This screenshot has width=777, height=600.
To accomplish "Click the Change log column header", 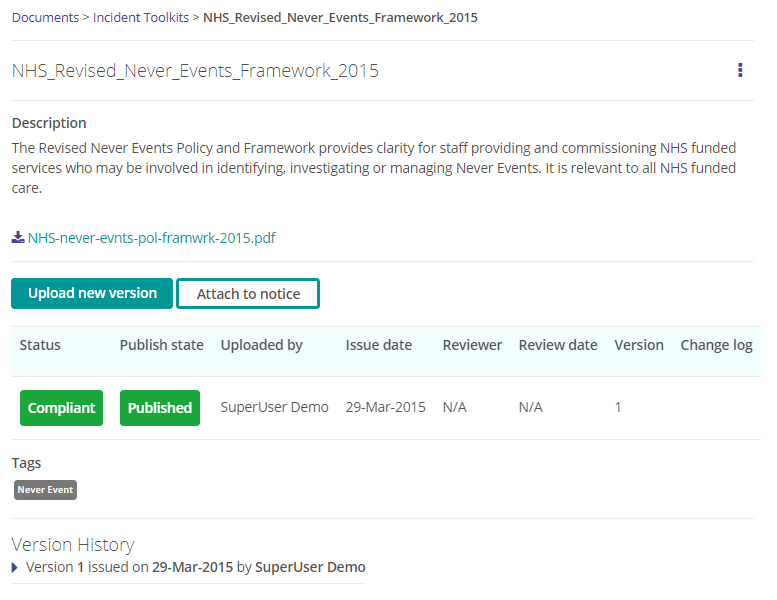I will tap(717, 345).
